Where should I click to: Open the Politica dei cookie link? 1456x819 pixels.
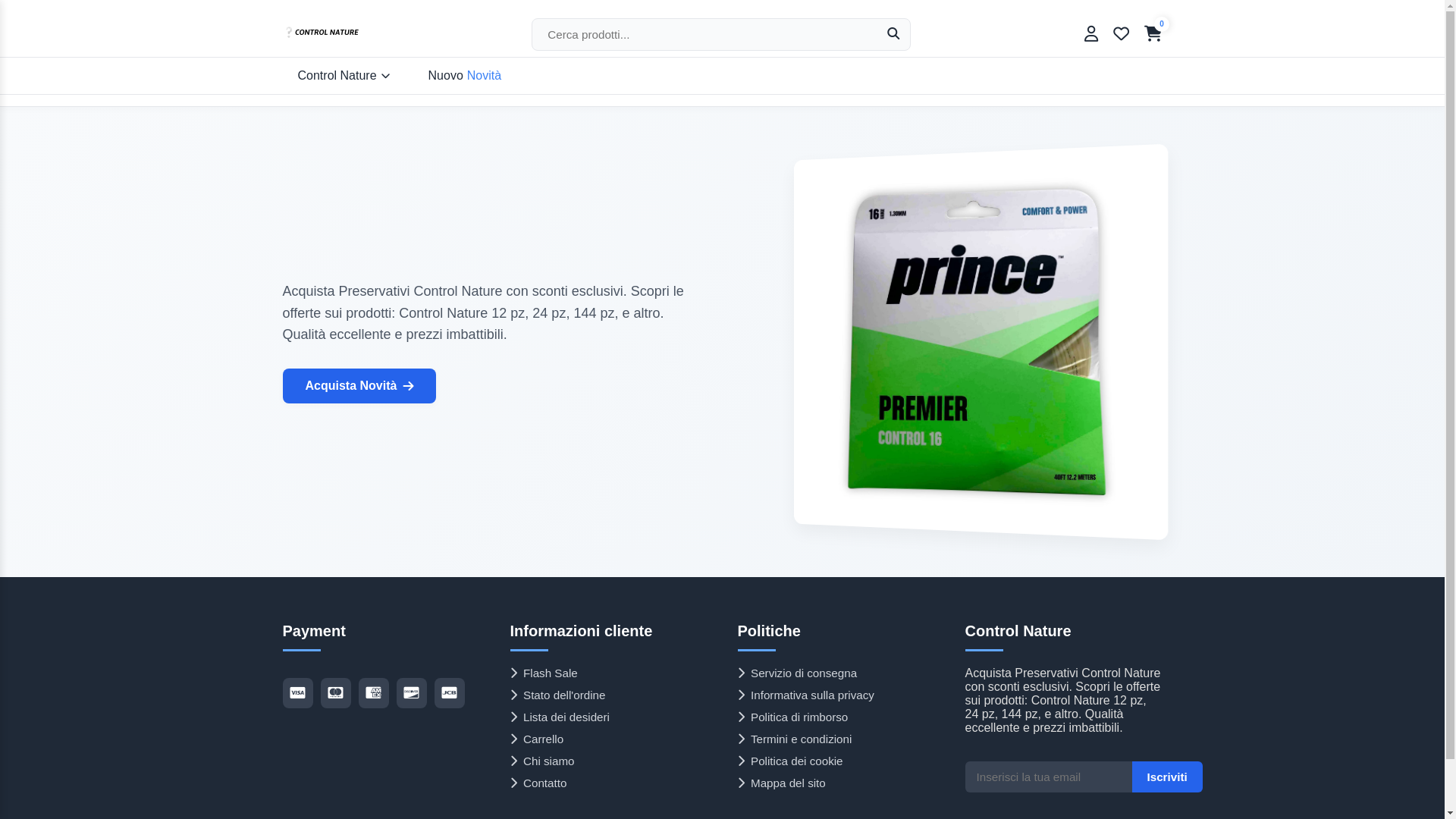click(796, 761)
